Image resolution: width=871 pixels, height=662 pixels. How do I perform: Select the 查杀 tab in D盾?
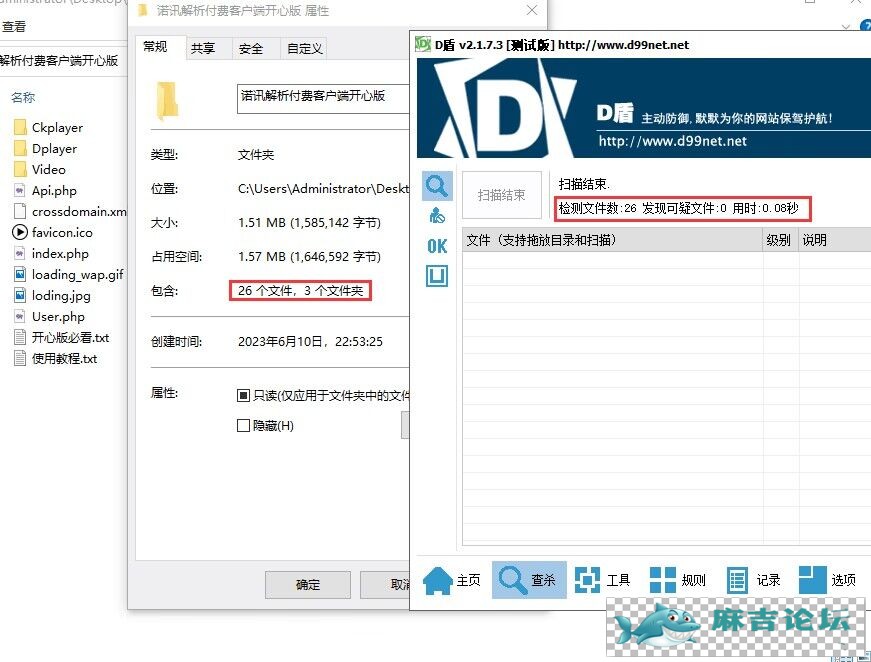(x=529, y=580)
